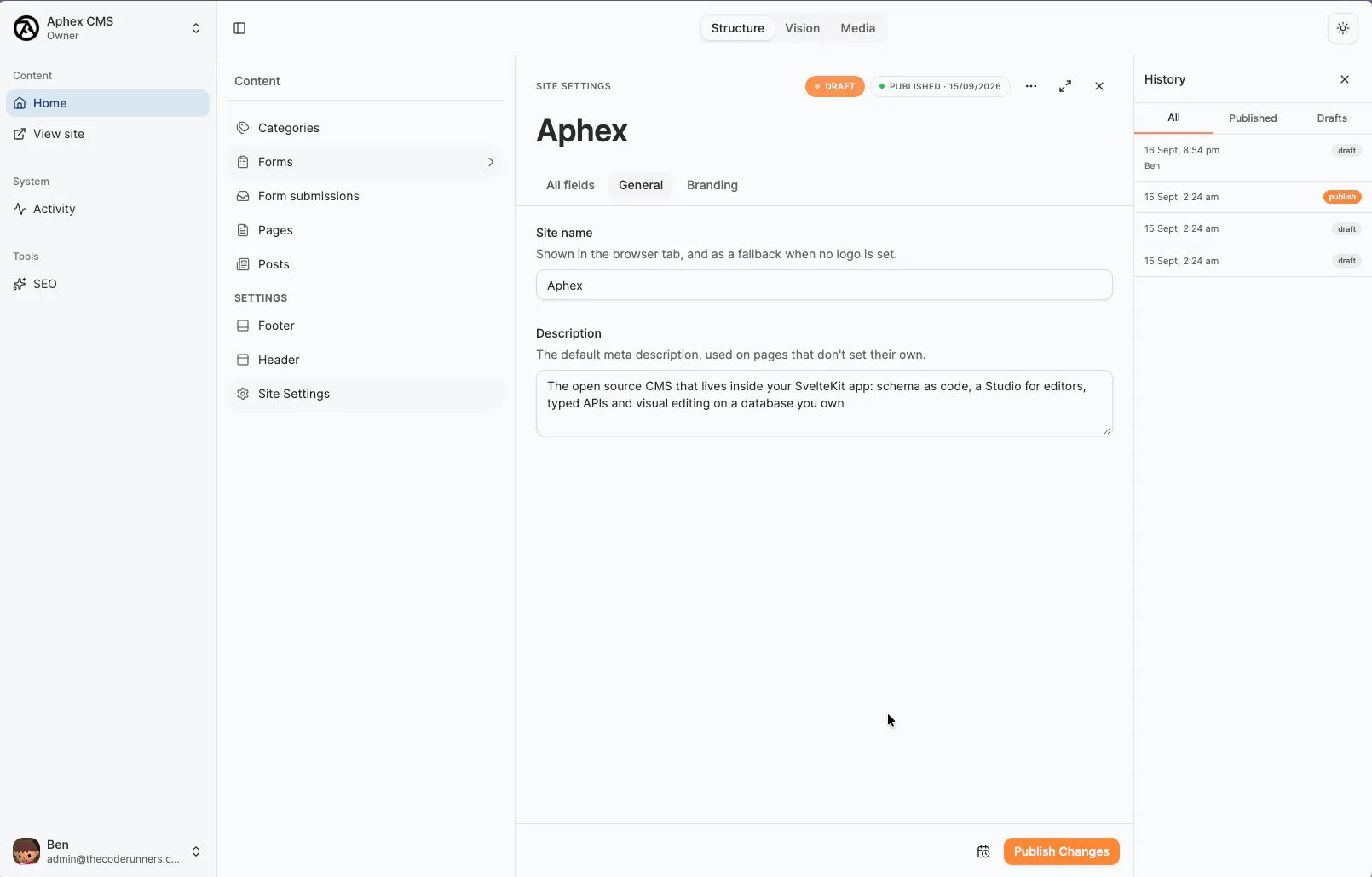The image size is (1372, 877).
Task: Expand the editor to fullscreen
Action: [1065, 86]
